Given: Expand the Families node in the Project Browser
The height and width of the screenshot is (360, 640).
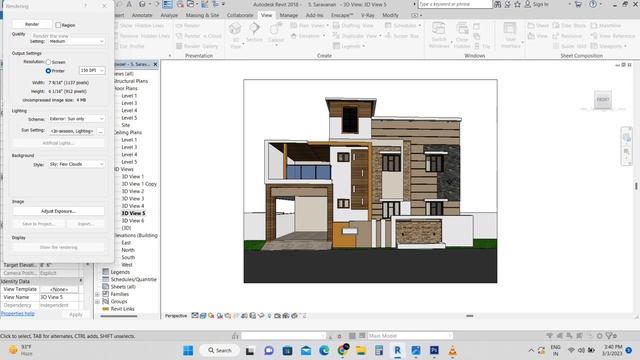Looking at the screenshot, I should coord(98,294).
